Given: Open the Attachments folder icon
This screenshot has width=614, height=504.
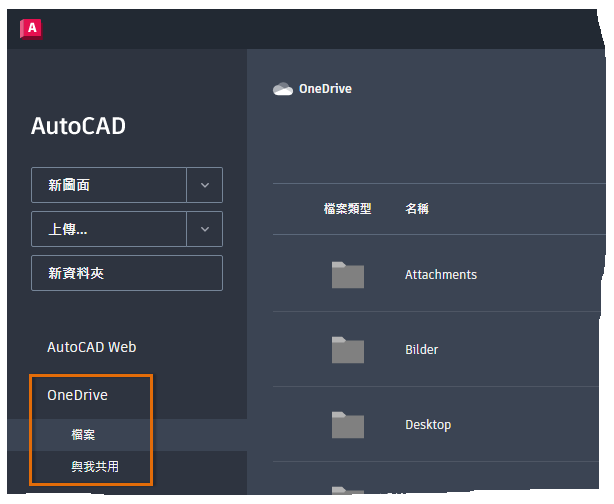Looking at the screenshot, I should (x=348, y=275).
